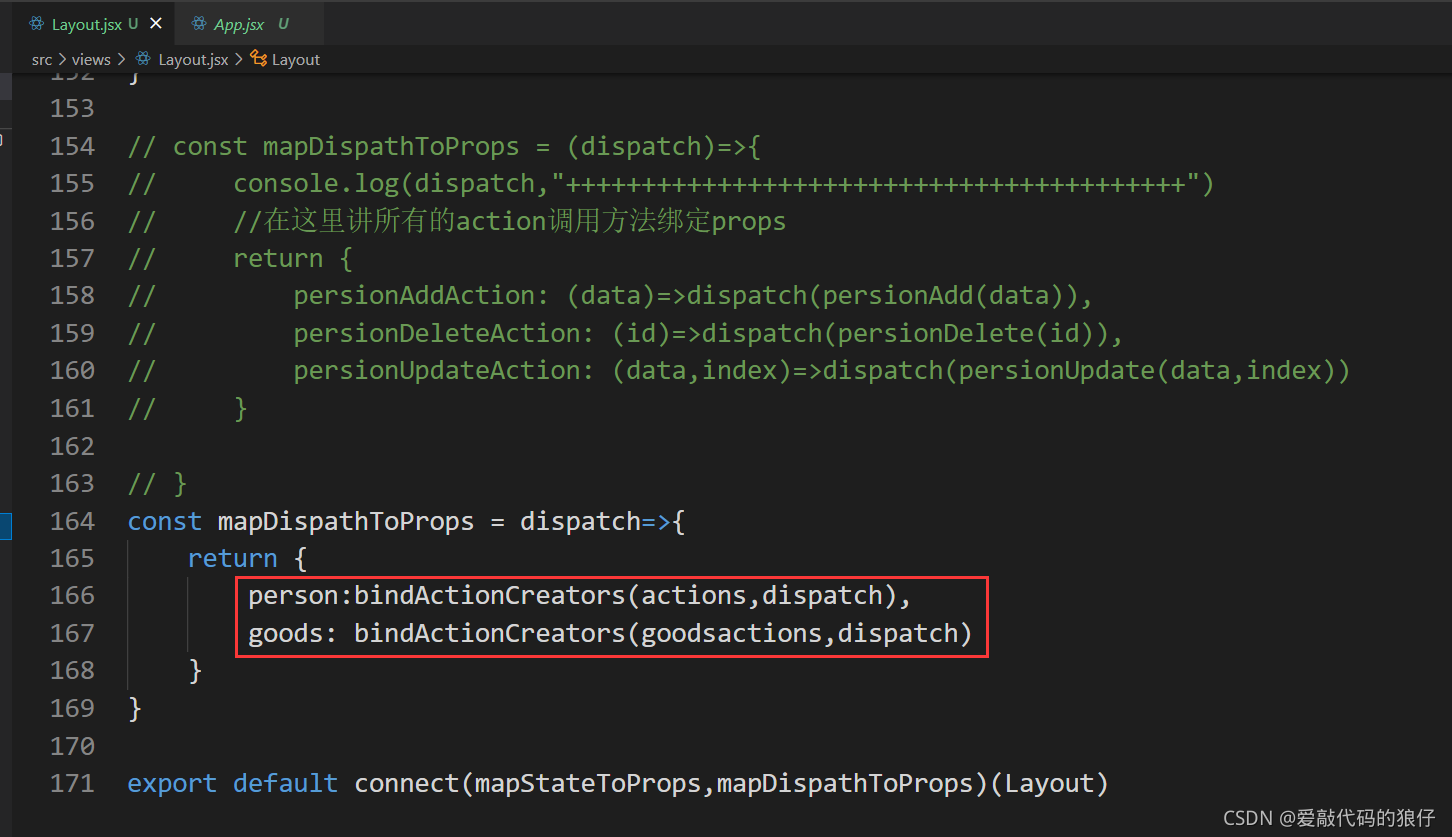Open the 'views' breadcrumb dropdown
The width and height of the screenshot is (1452, 837).
(91, 59)
